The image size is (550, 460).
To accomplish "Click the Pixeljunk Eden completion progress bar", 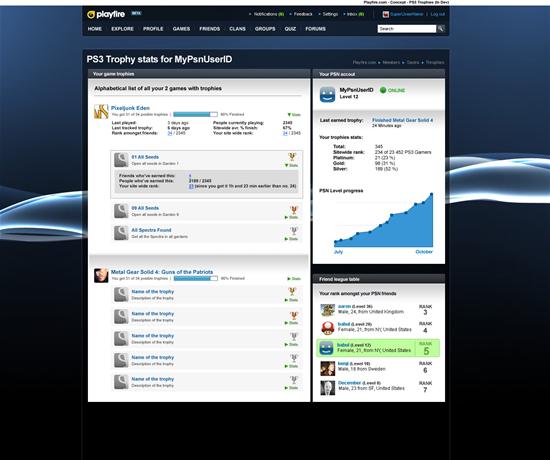I will point(195,114).
